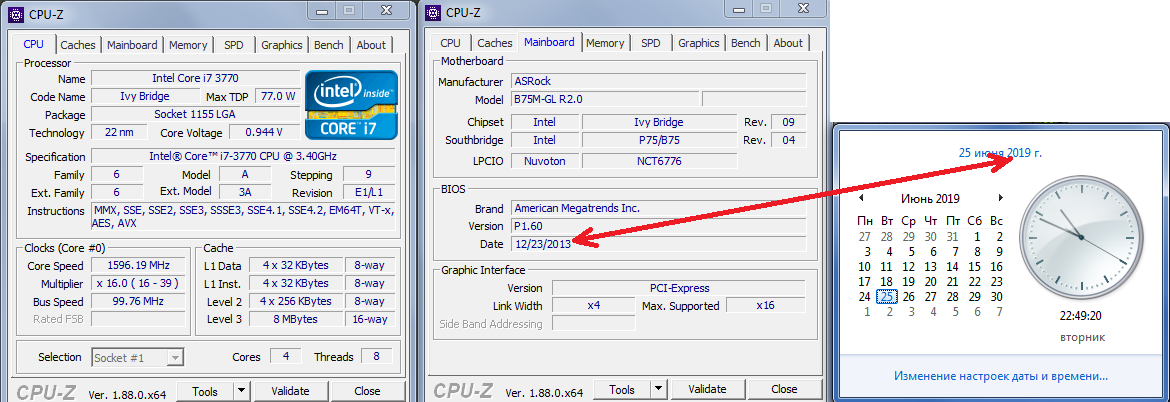The width and height of the screenshot is (1170, 402).
Task: Click the Intel Core i7 logo badge
Action: click(351, 104)
